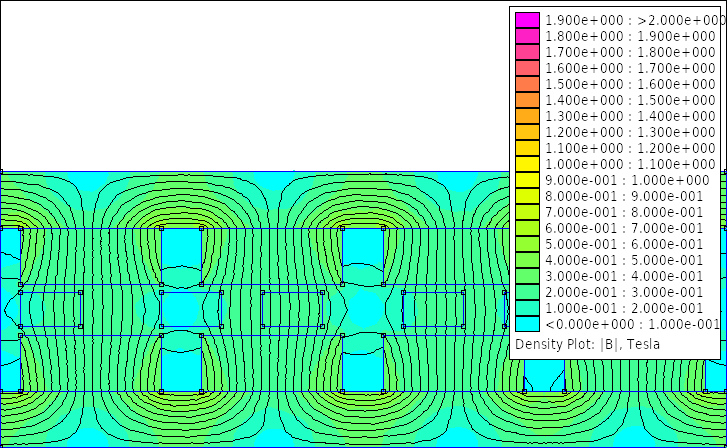Select the legend text '1.400e+000 : 1.500e+000'

click(x=630, y=100)
